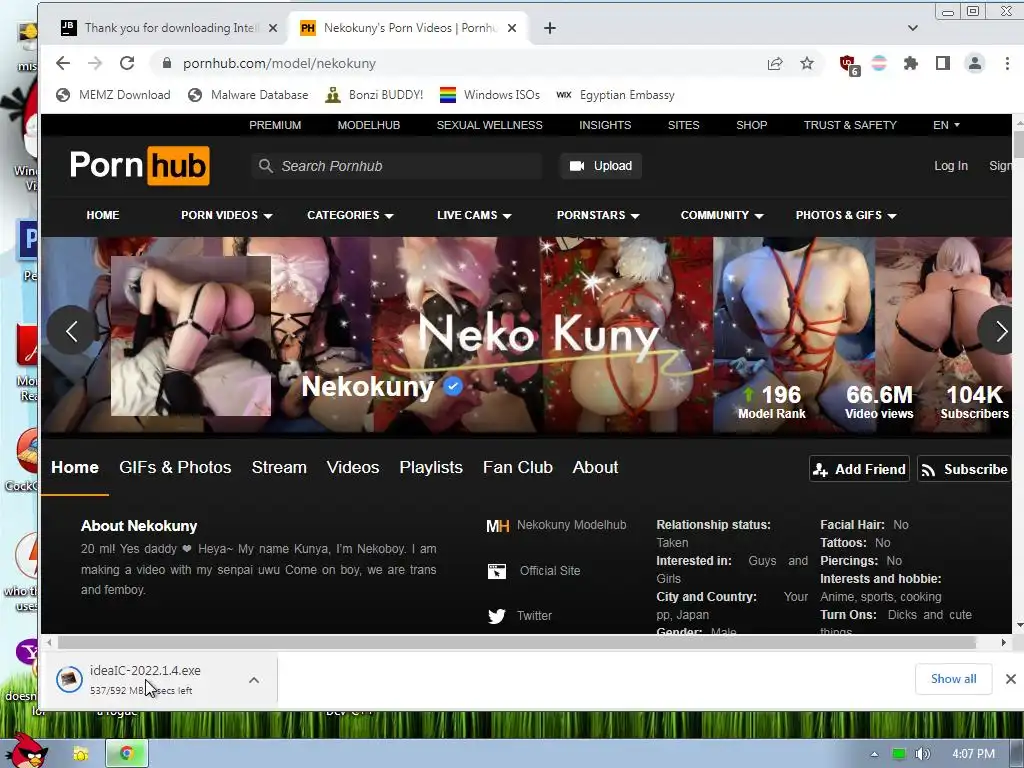Open the Malware Database bookmark
The height and width of the screenshot is (768, 1024).
(248, 95)
